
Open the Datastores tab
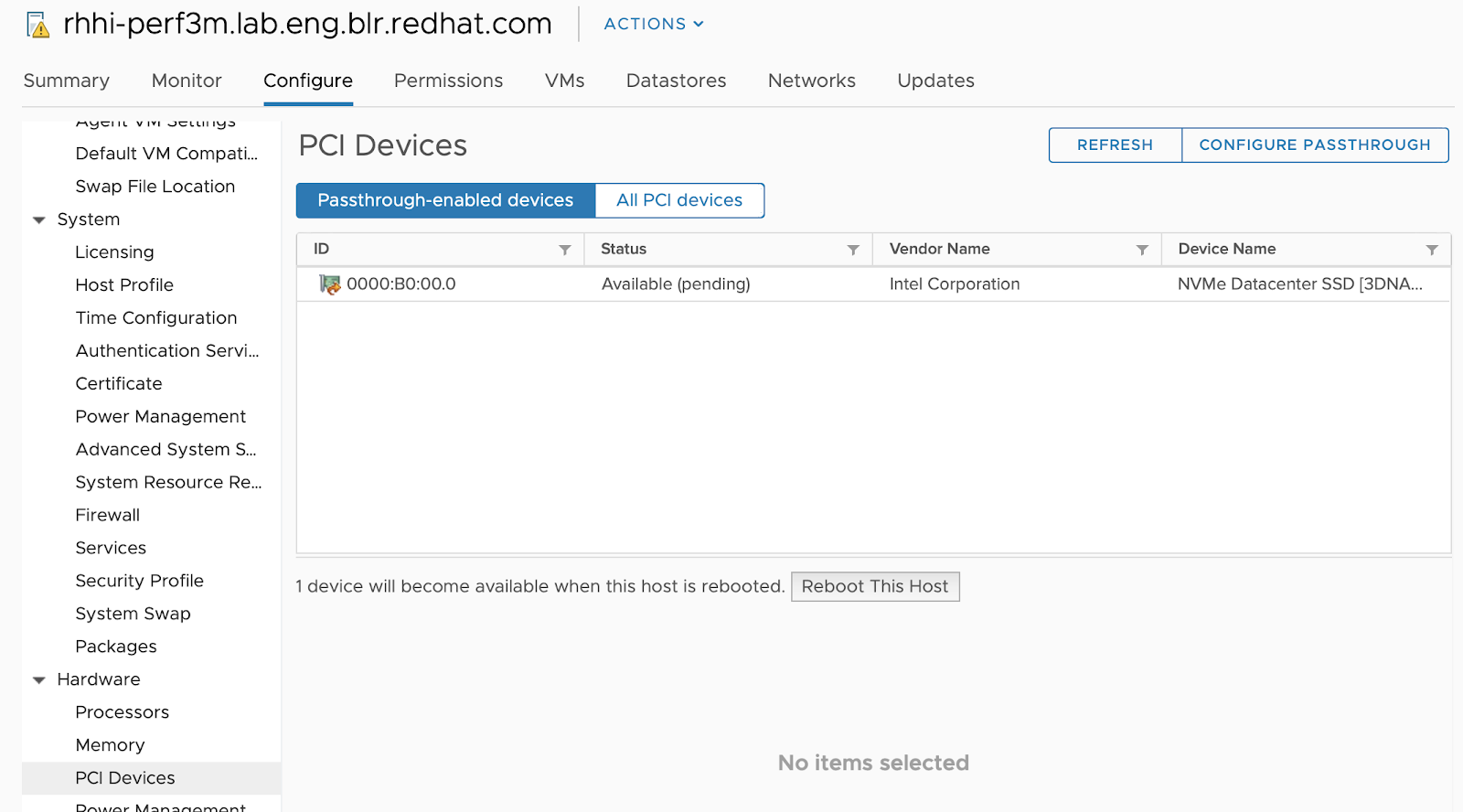tap(677, 80)
